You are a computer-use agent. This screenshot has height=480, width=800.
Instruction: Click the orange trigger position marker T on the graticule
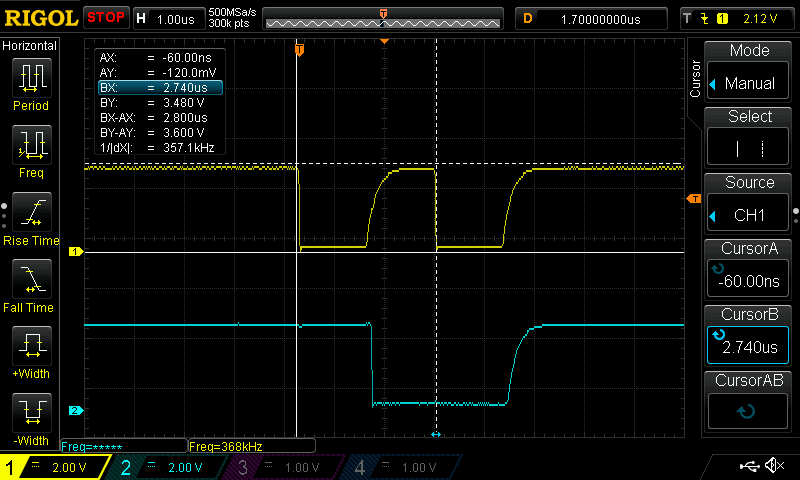tap(299, 50)
